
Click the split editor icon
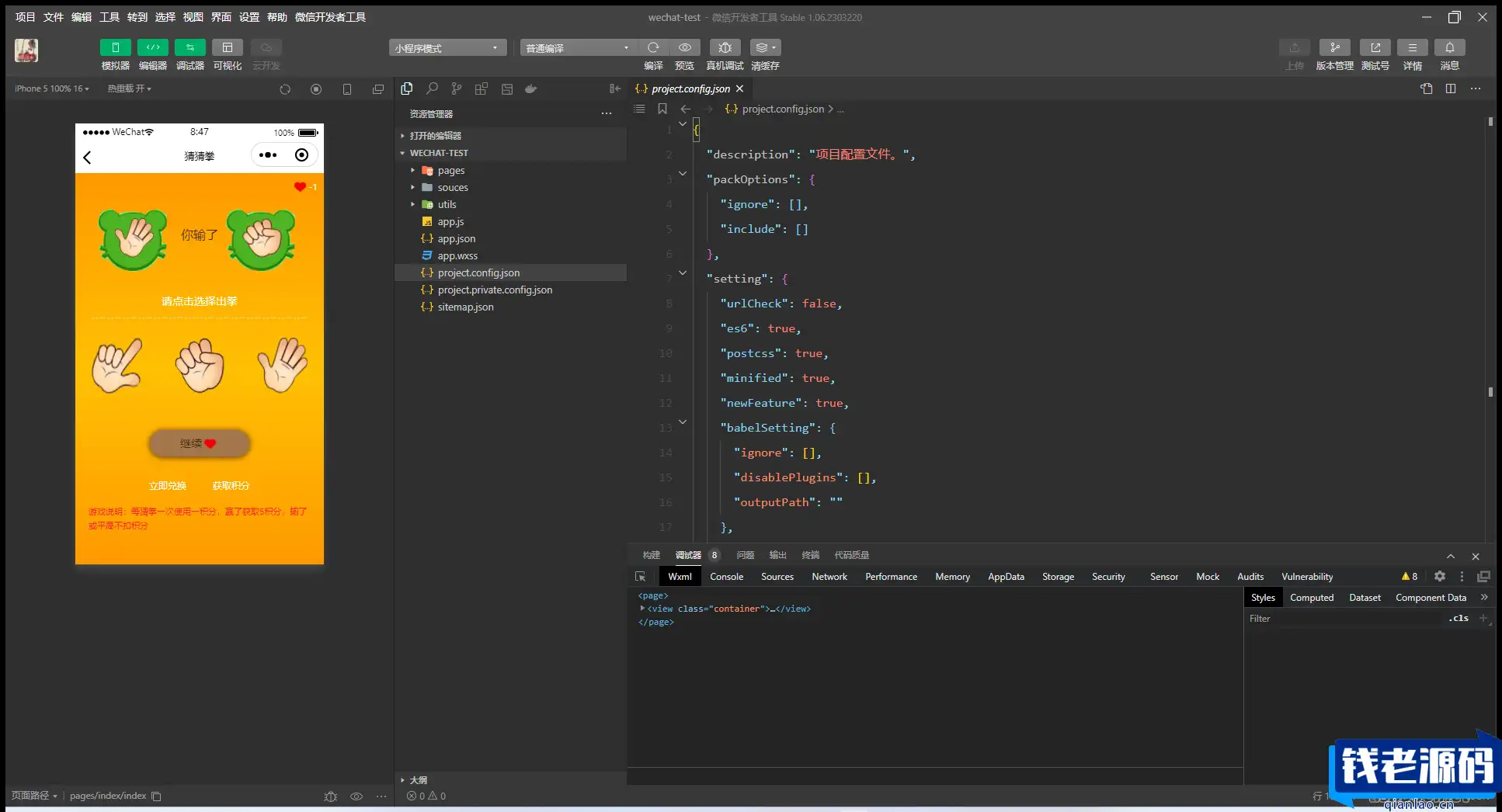coord(1451,88)
